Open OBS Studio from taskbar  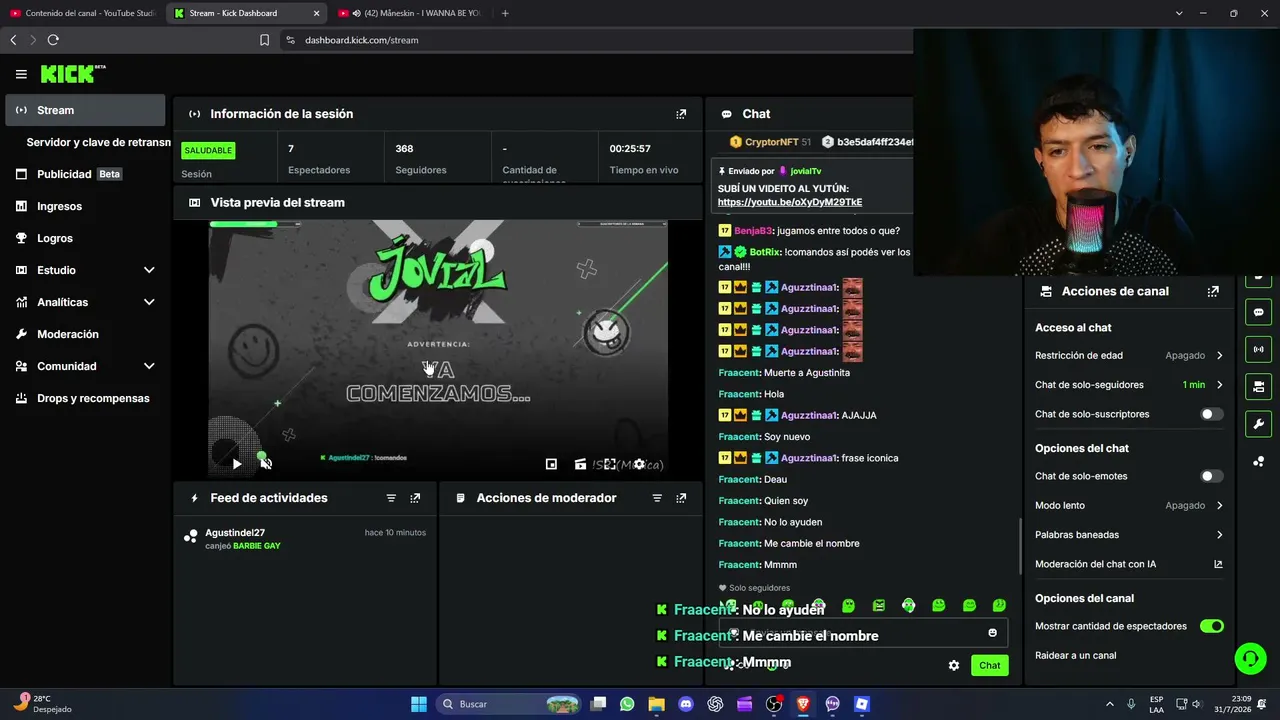pos(774,704)
